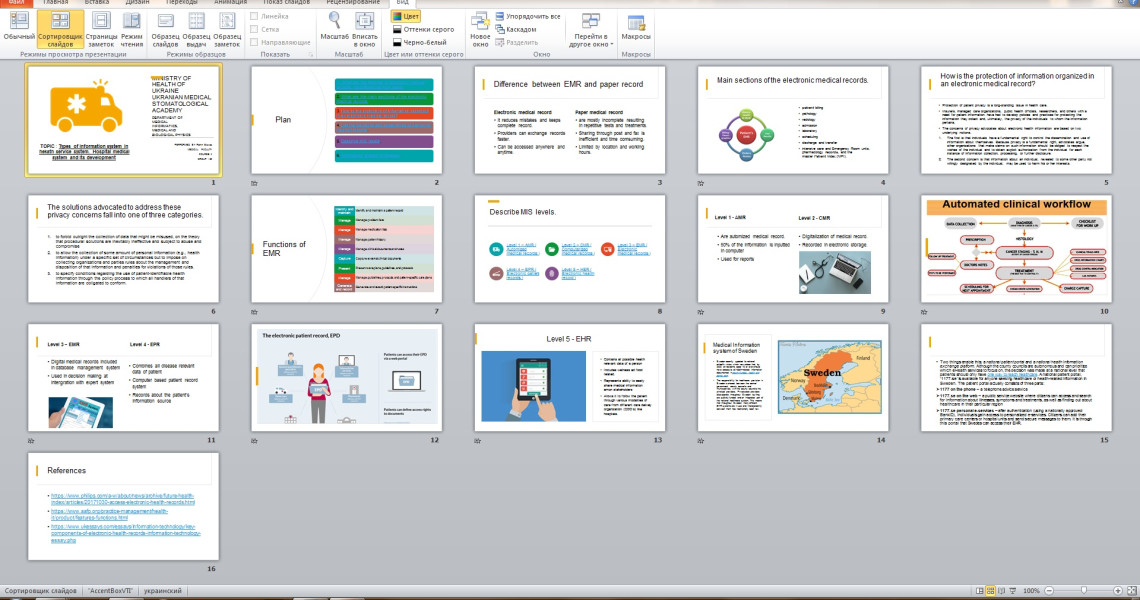Open the Файл tab
Screen dimensions: 1140x600
15,3
